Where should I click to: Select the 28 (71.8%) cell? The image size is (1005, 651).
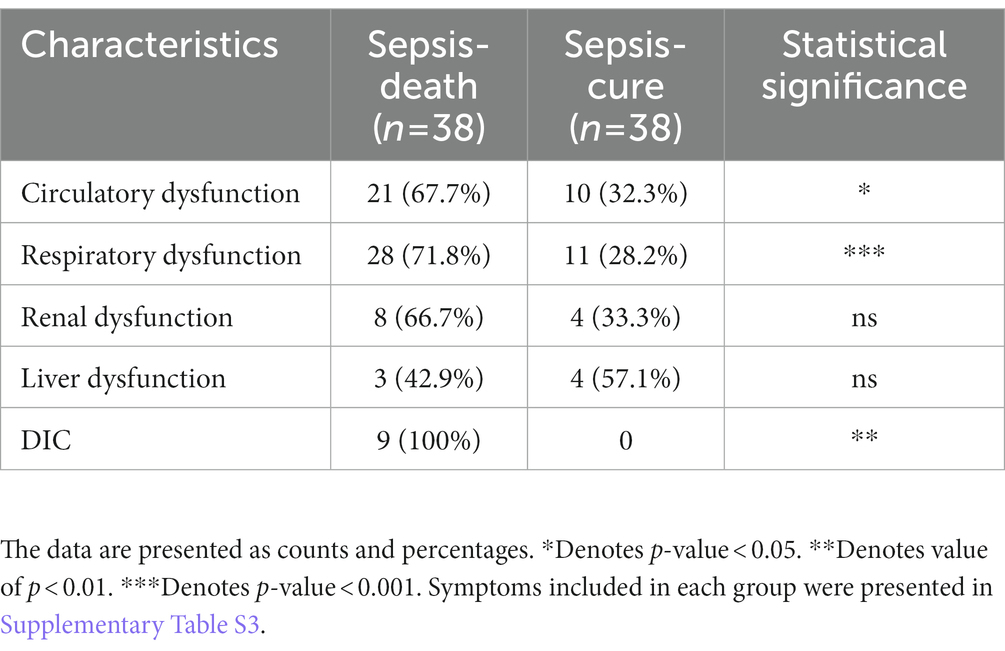pyautogui.click(x=429, y=255)
